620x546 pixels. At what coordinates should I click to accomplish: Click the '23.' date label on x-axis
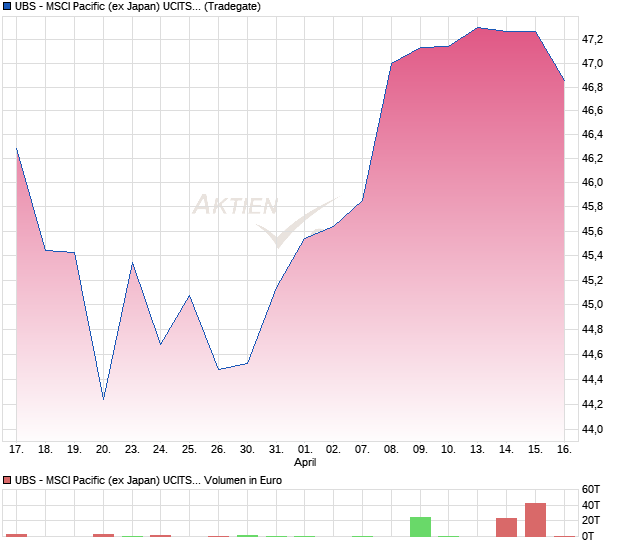pos(132,450)
